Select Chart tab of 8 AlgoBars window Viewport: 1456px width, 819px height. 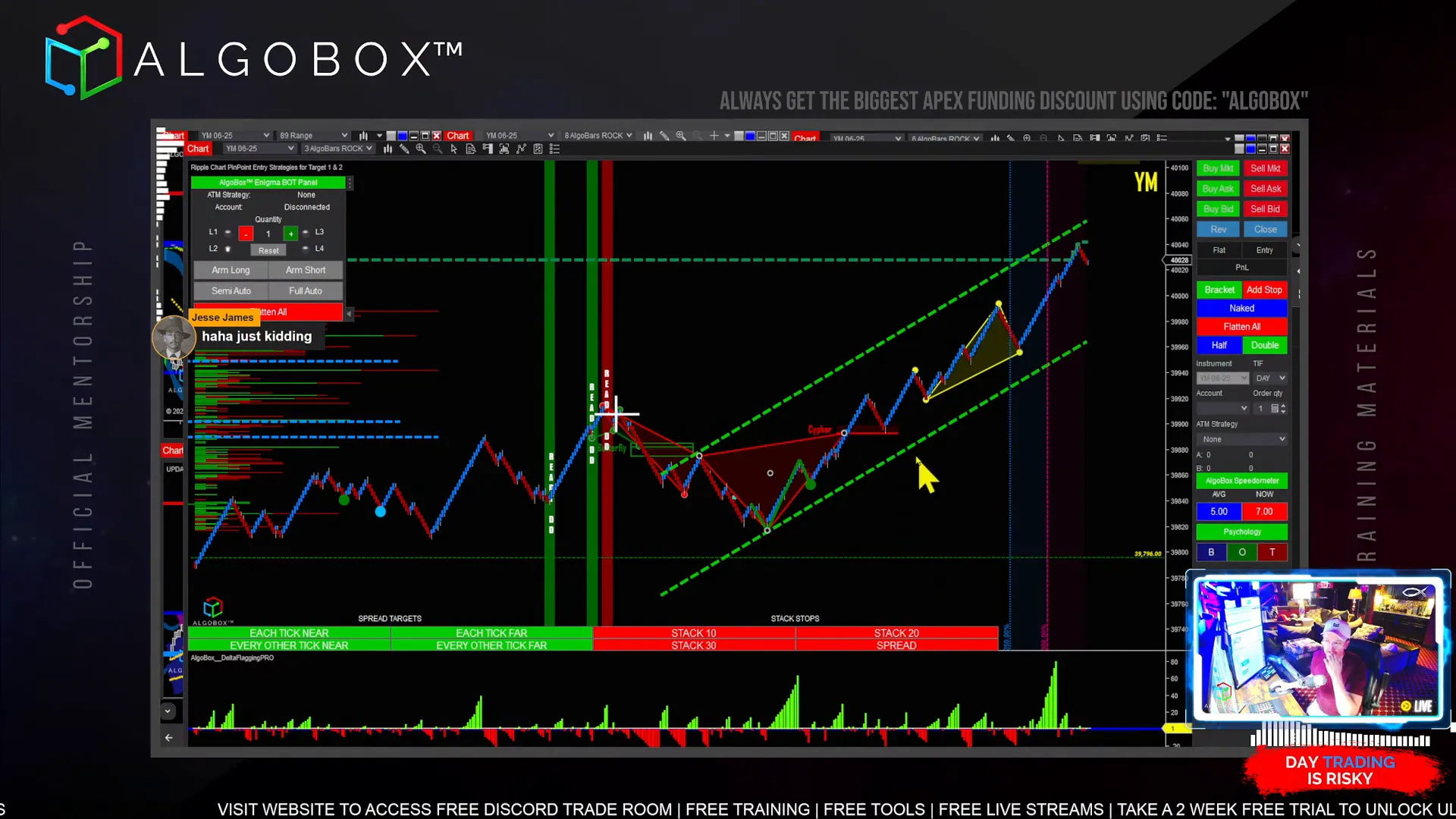(x=457, y=136)
